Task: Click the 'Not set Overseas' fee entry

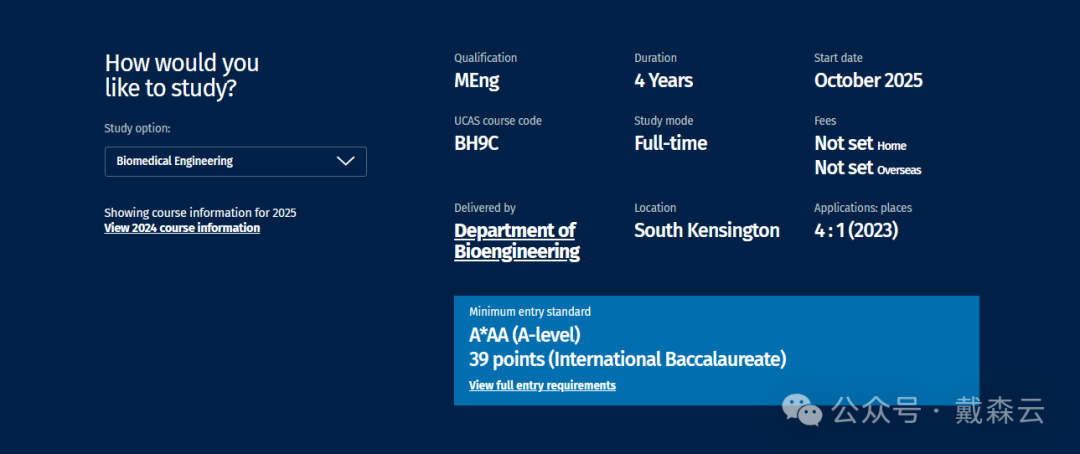Action: pyautogui.click(x=867, y=168)
